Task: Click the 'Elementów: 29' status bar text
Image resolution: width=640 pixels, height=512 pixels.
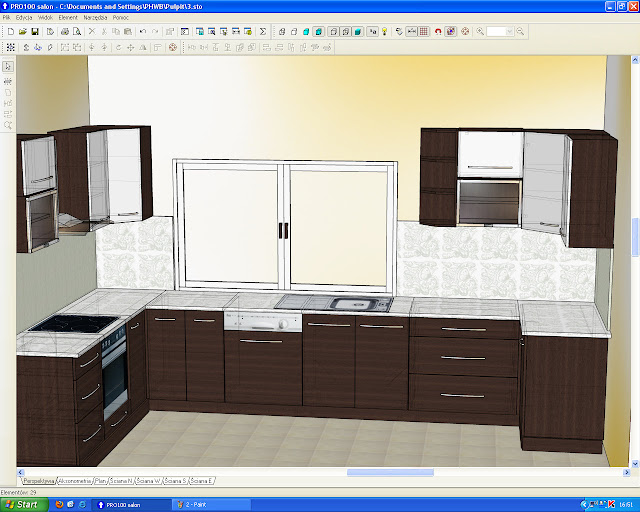Action: [x=19, y=492]
